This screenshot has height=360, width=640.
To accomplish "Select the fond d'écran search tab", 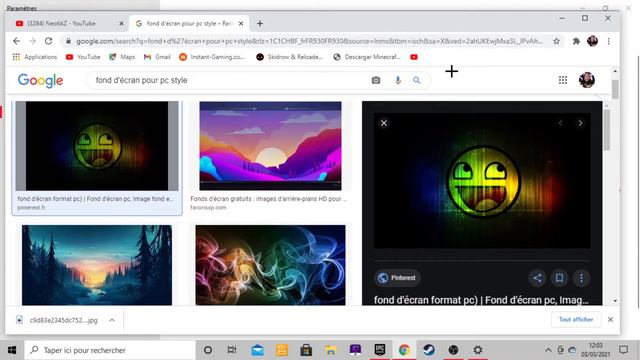I will point(188,24).
